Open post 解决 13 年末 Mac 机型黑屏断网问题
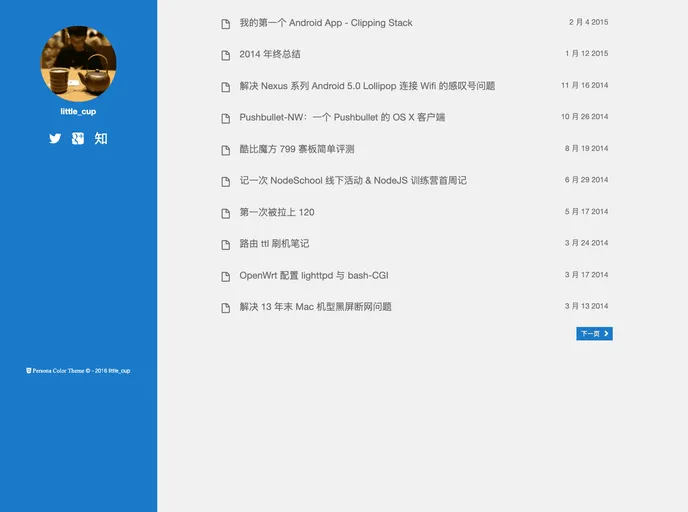The image size is (688, 512). [x=315, y=307]
